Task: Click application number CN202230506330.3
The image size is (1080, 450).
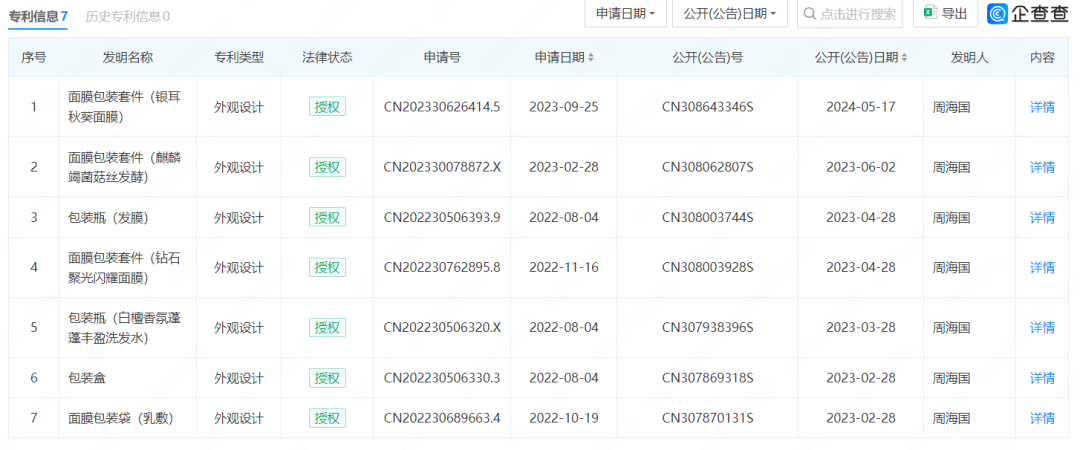Action: tap(441, 377)
